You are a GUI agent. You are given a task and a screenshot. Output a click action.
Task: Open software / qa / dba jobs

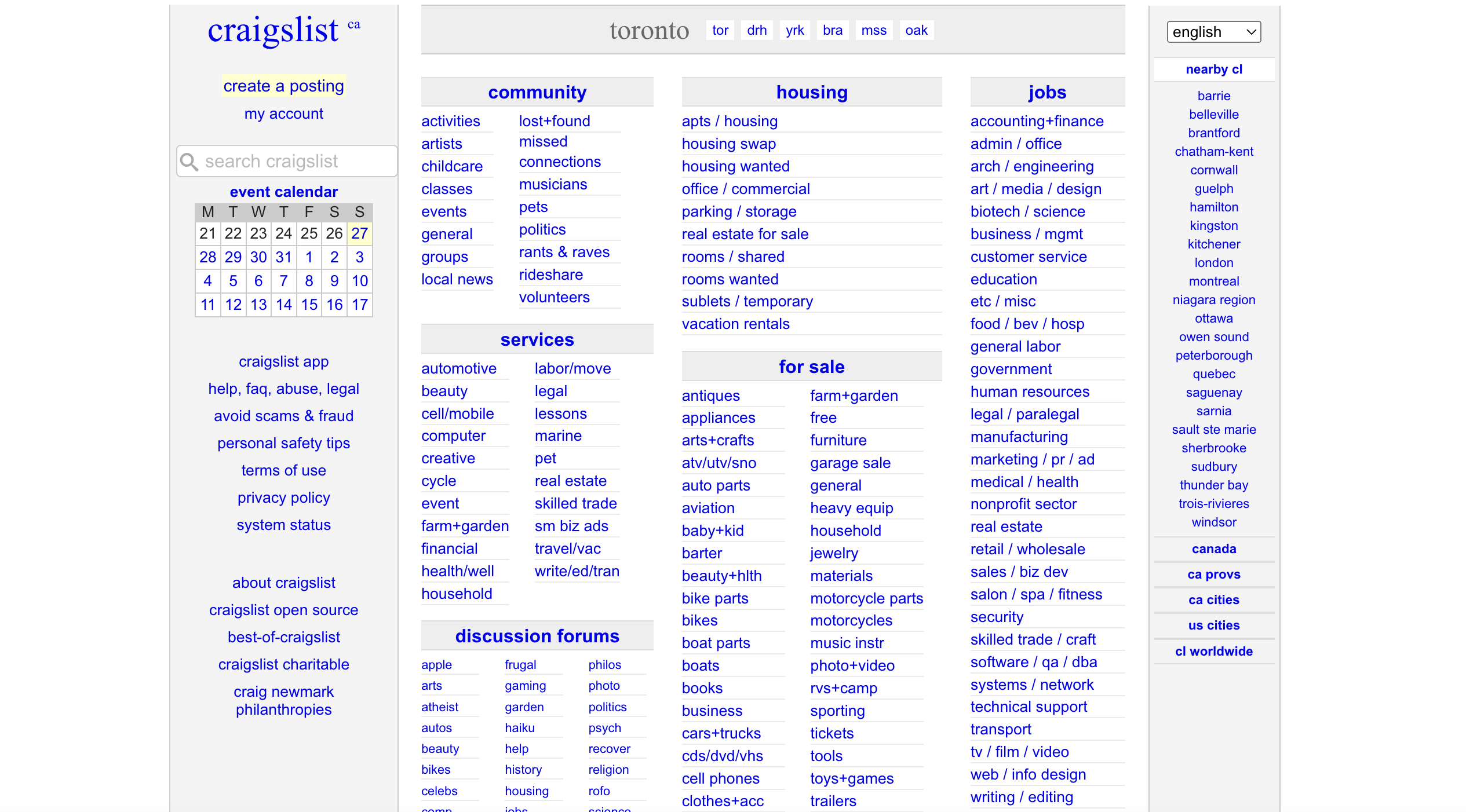click(1033, 662)
